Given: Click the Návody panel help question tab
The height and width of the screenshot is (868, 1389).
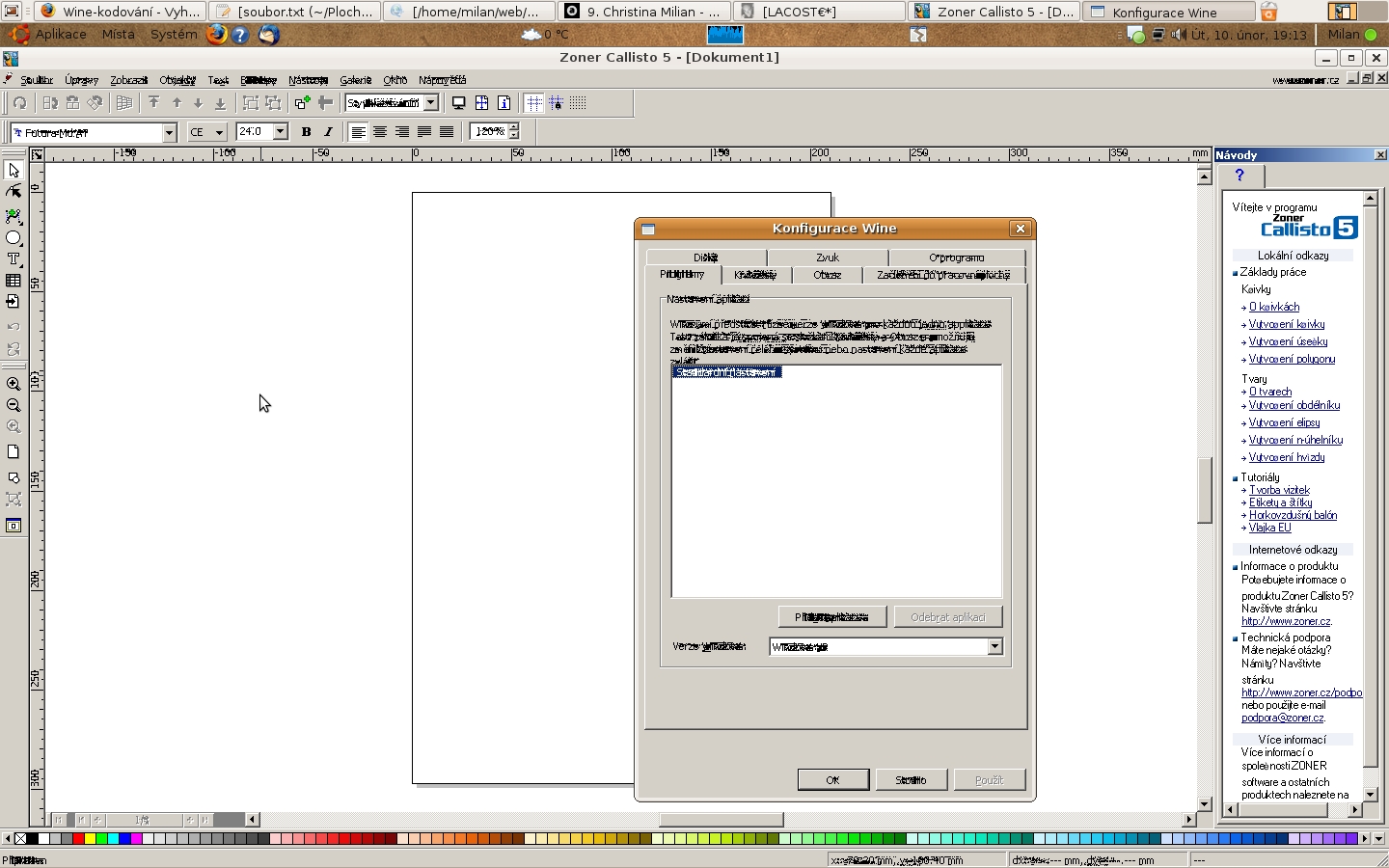Looking at the screenshot, I should coord(1240,176).
